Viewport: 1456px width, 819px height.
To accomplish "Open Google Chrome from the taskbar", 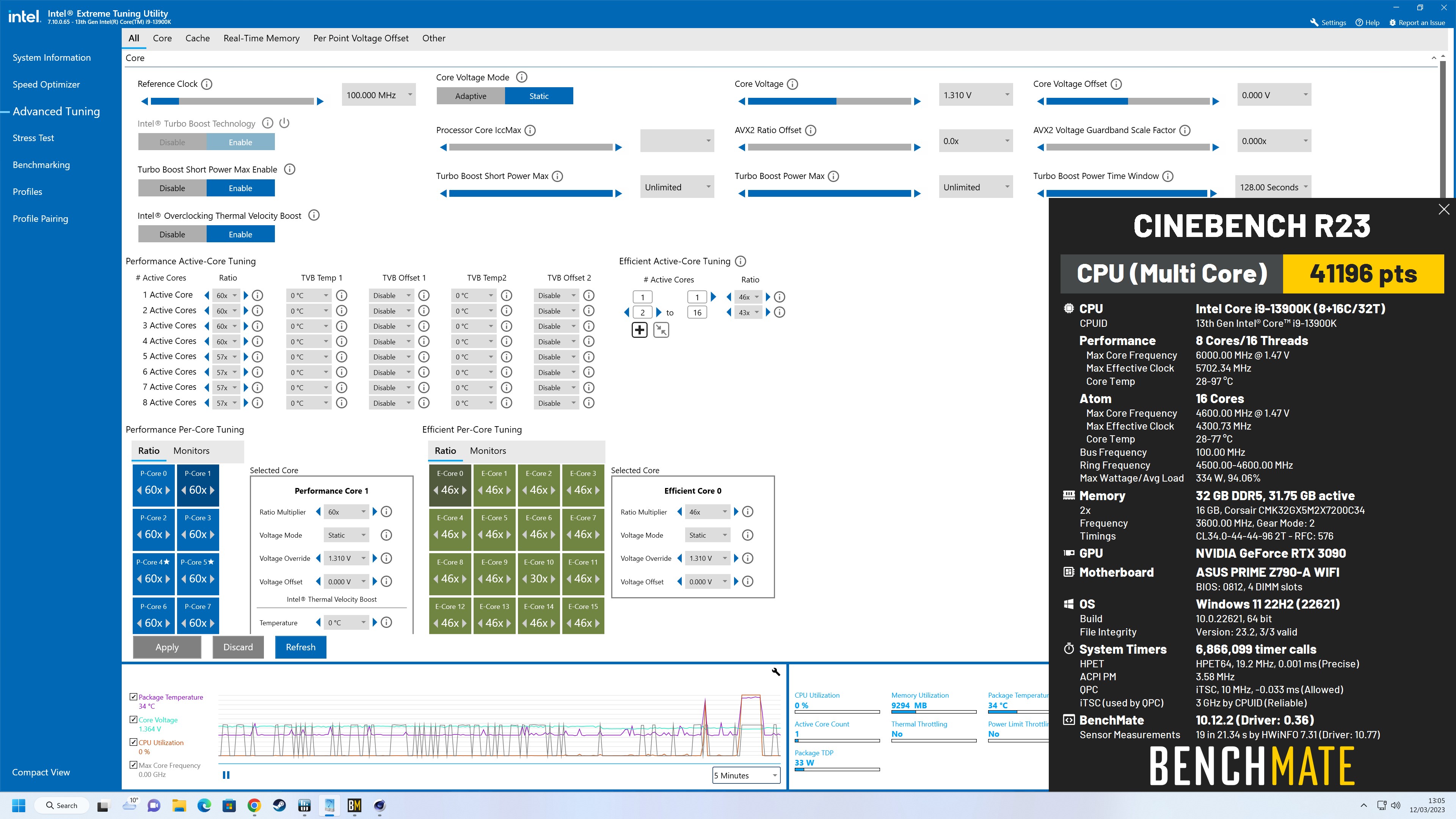I will coord(254,805).
